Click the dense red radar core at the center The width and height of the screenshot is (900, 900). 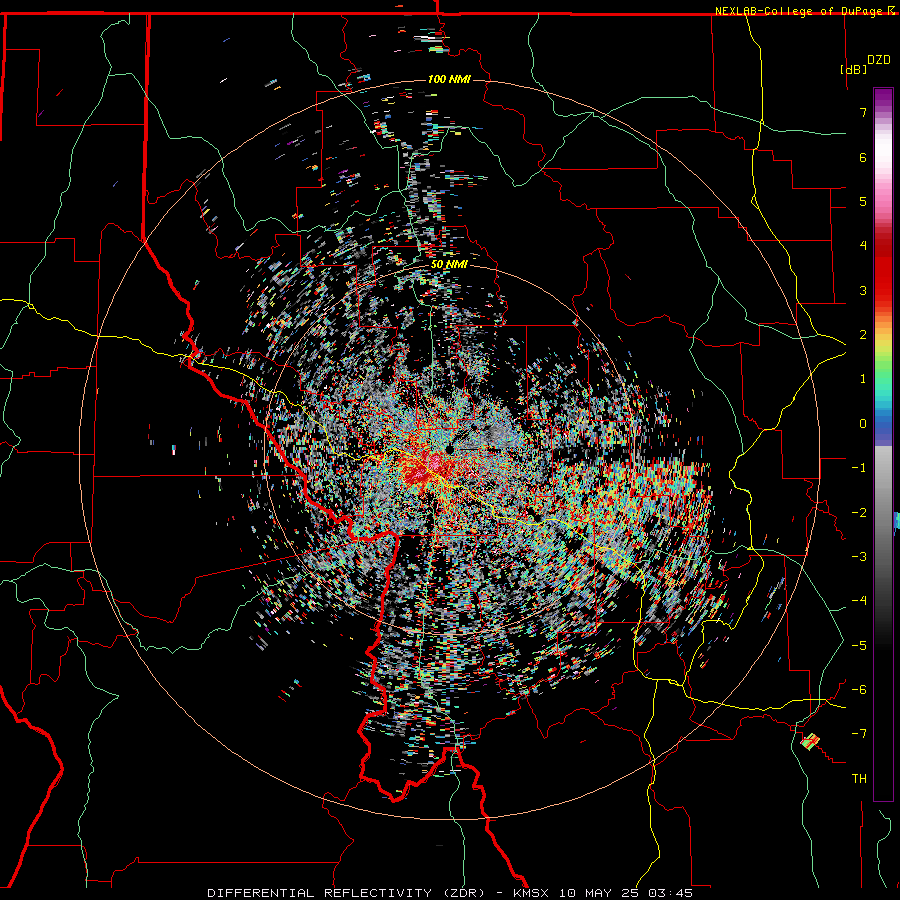point(426,468)
